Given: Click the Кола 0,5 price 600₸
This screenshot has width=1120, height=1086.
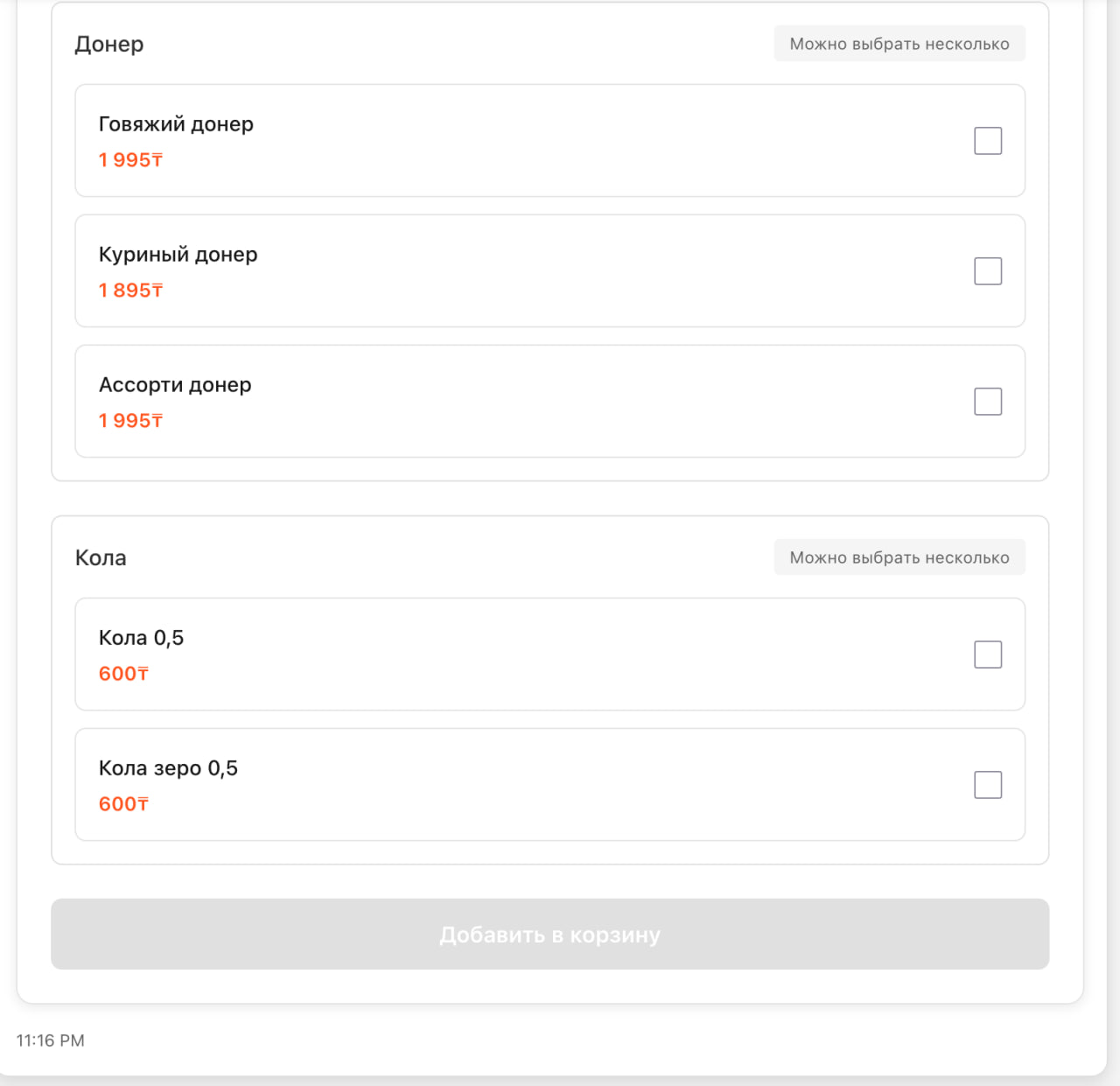Looking at the screenshot, I should [123, 674].
